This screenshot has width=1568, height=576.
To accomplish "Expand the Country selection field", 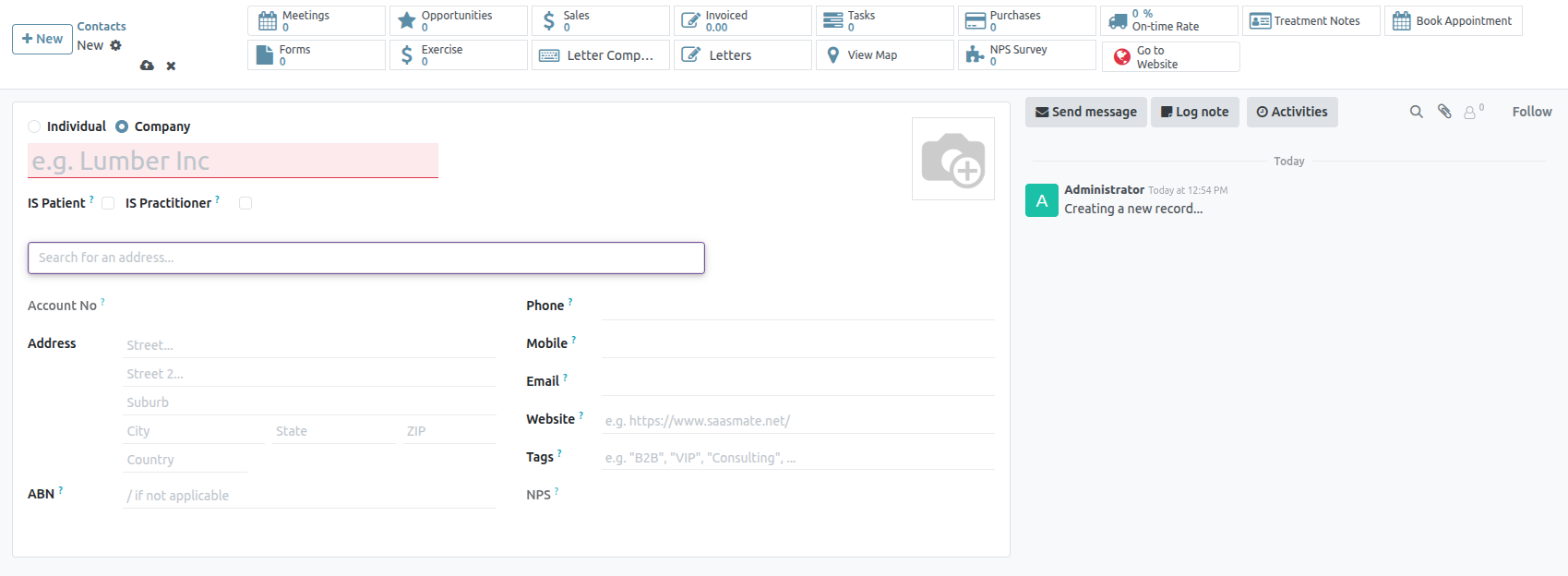I will (185, 460).
